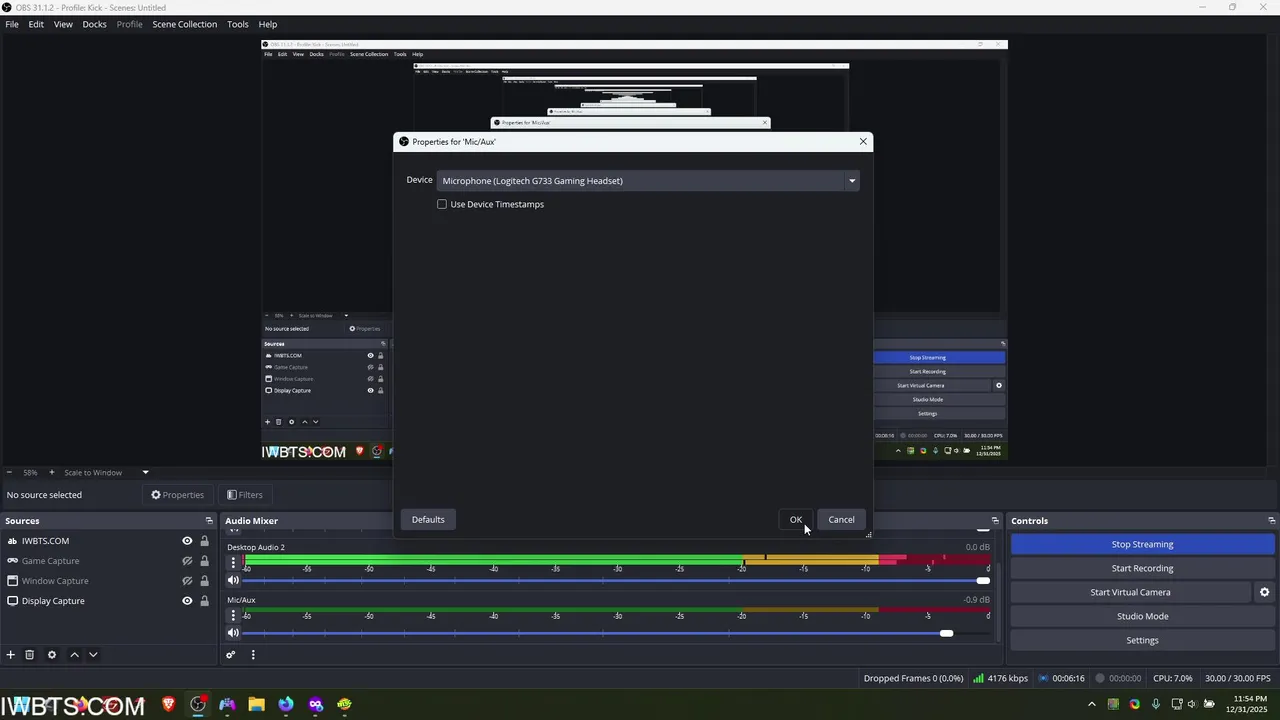Viewport: 1280px width, 720px height.
Task: Open File Explorer from taskbar
Action: click(257, 704)
